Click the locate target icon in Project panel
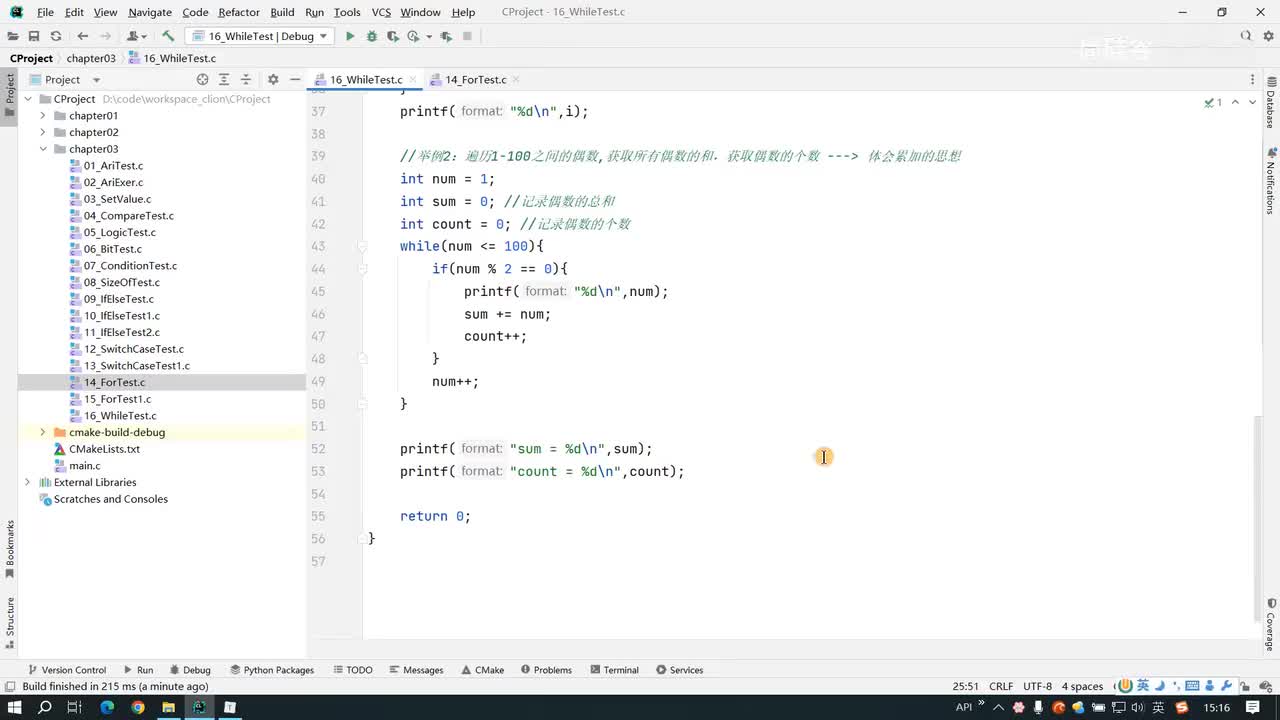The image size is (1280, 720). coord(202,79)
